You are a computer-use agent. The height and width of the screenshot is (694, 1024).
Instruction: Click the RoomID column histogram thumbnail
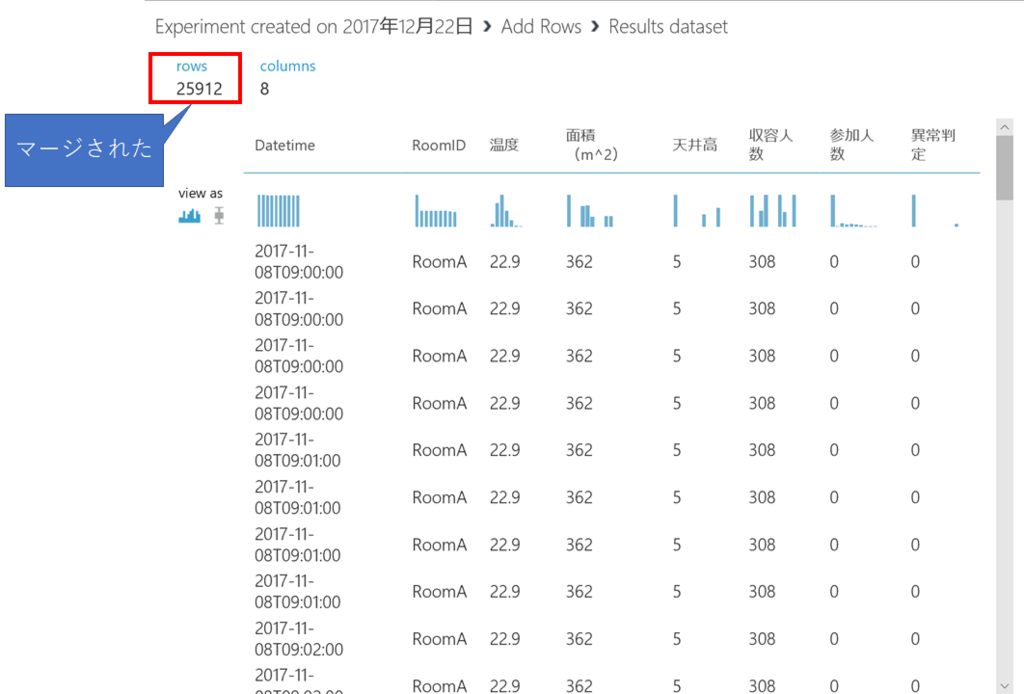(x=436, y=211)
